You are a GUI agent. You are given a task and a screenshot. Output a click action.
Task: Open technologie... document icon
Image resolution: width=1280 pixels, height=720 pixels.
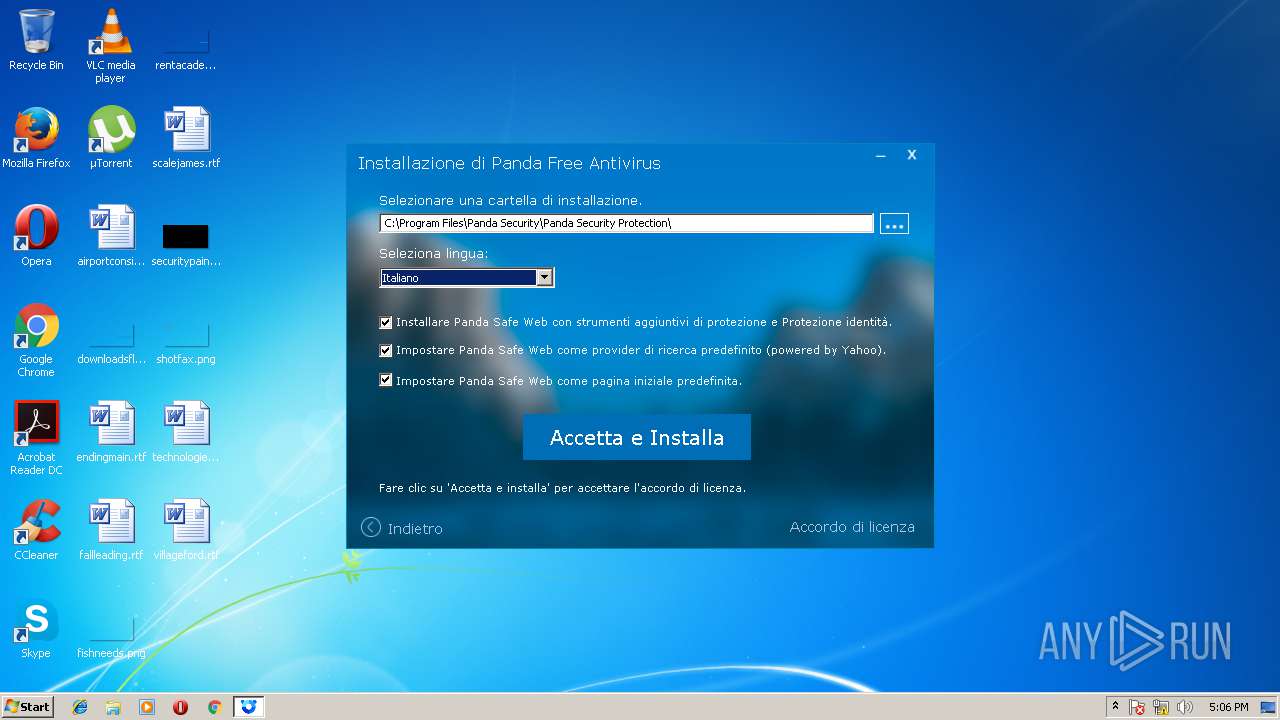tap(186, 432)
